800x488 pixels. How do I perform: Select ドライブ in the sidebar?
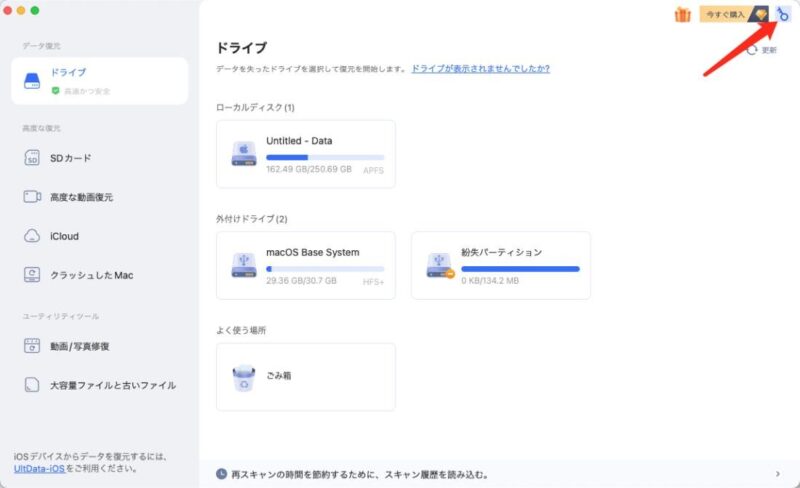click(99, 80)
